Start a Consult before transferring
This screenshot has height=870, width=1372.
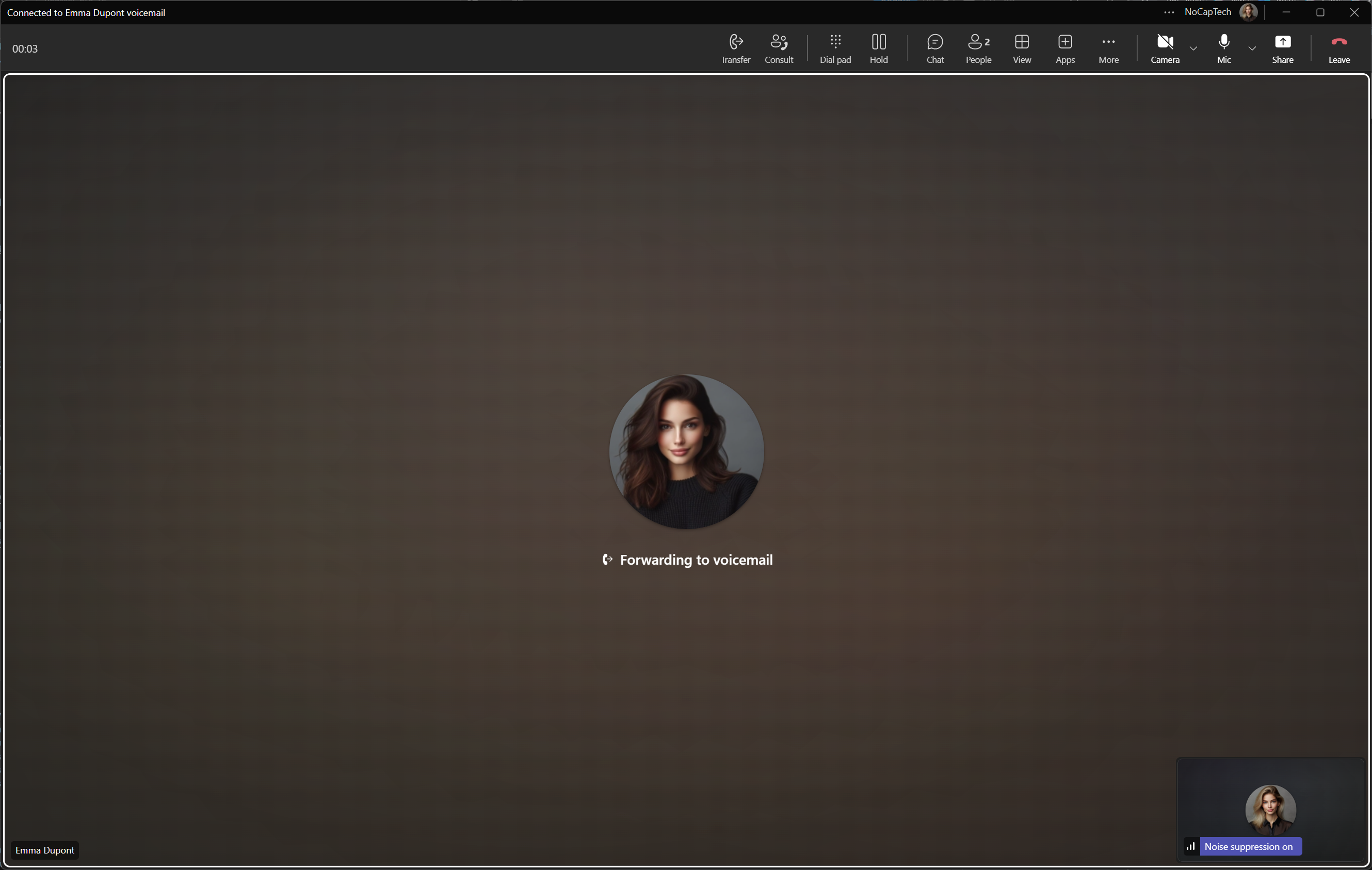click(778, 48)
